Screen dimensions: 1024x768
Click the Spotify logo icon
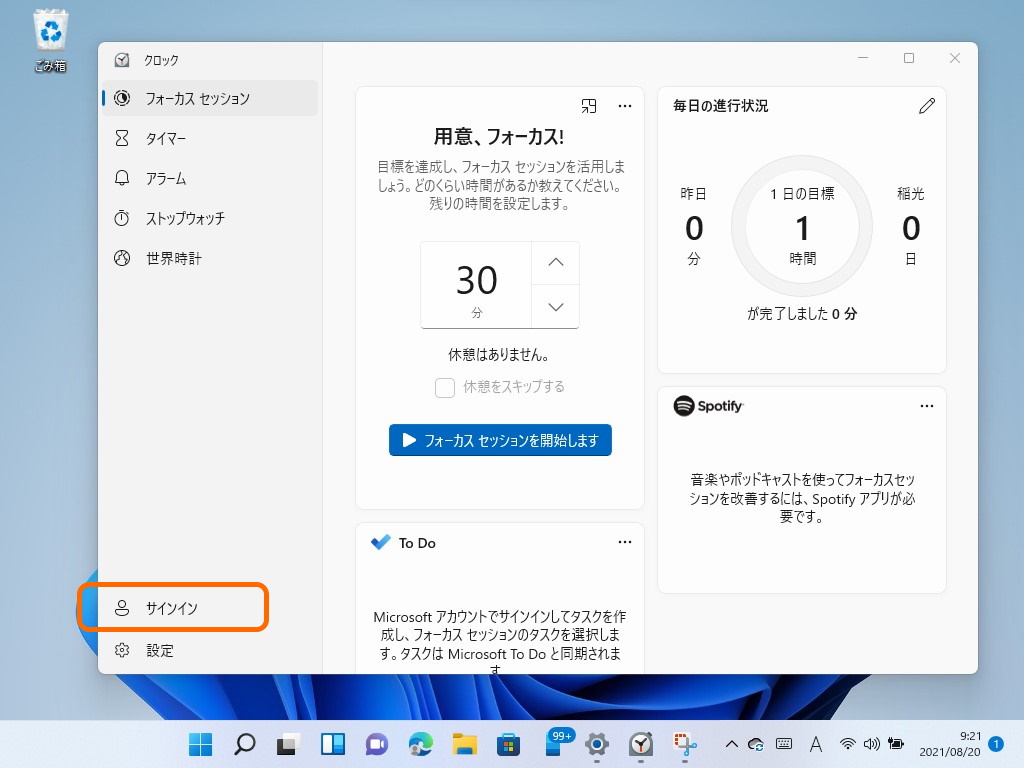(x=685, y=406)
